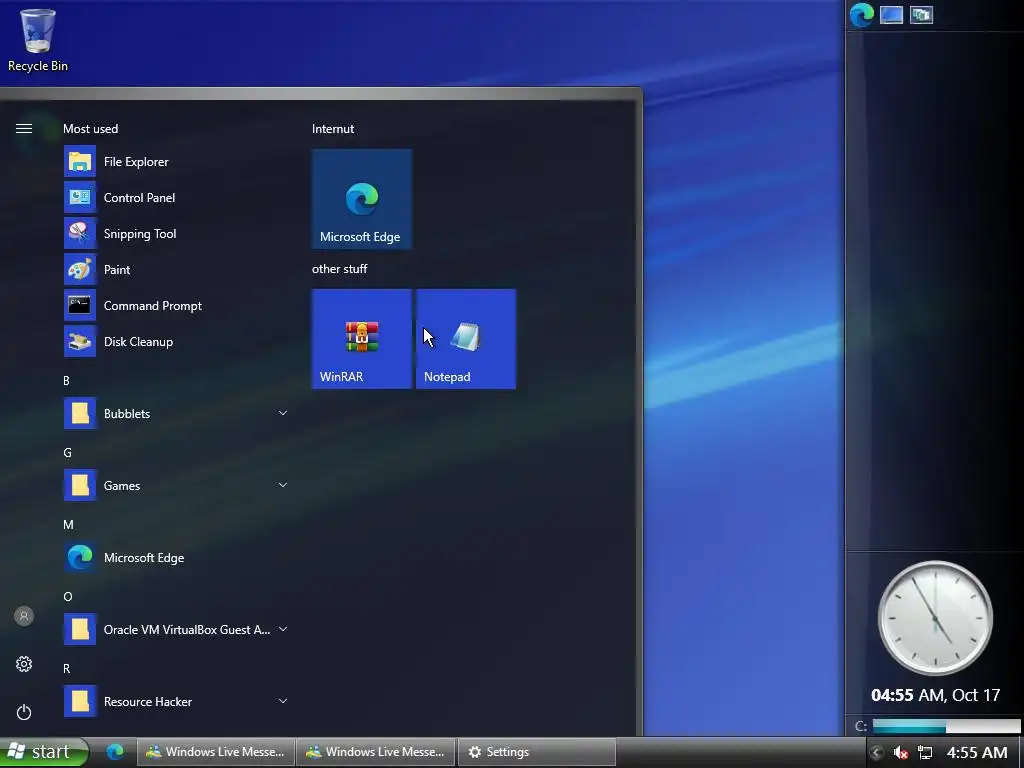1024x768 pixels.
Task: Launch Control Panel from Most used
Action: [x=176, y=198]
